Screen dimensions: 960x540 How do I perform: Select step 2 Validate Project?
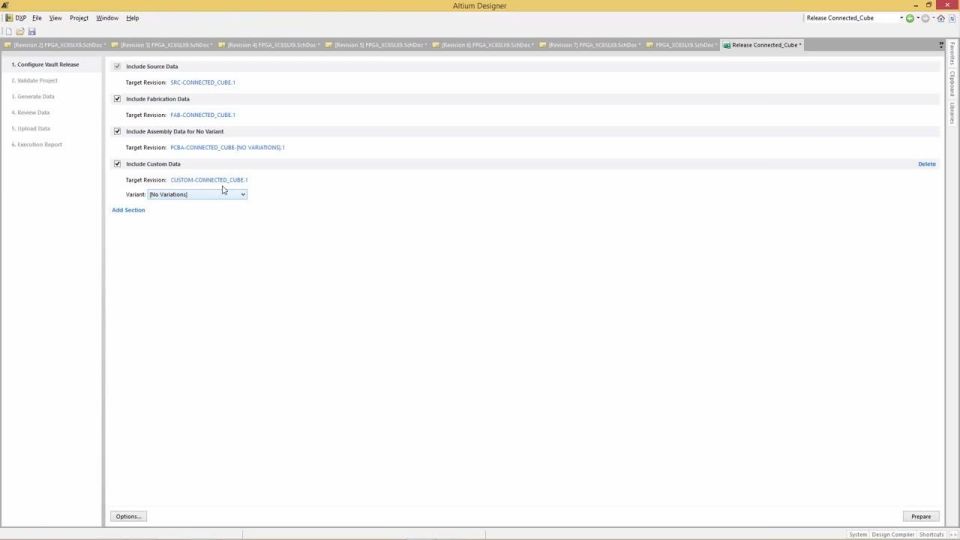[34, 80]
